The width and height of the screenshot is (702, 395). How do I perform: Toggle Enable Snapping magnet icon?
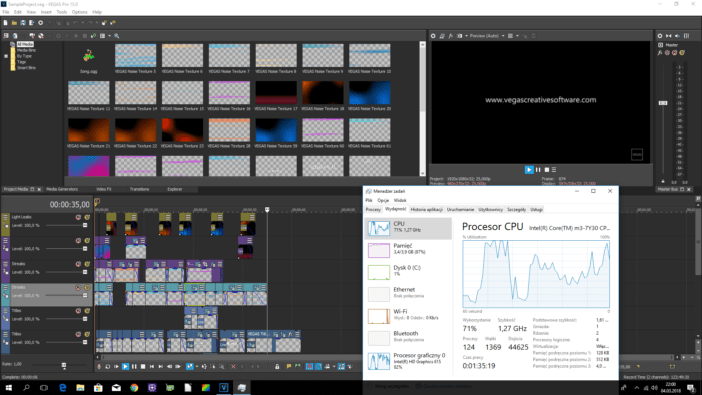[309, 366]
